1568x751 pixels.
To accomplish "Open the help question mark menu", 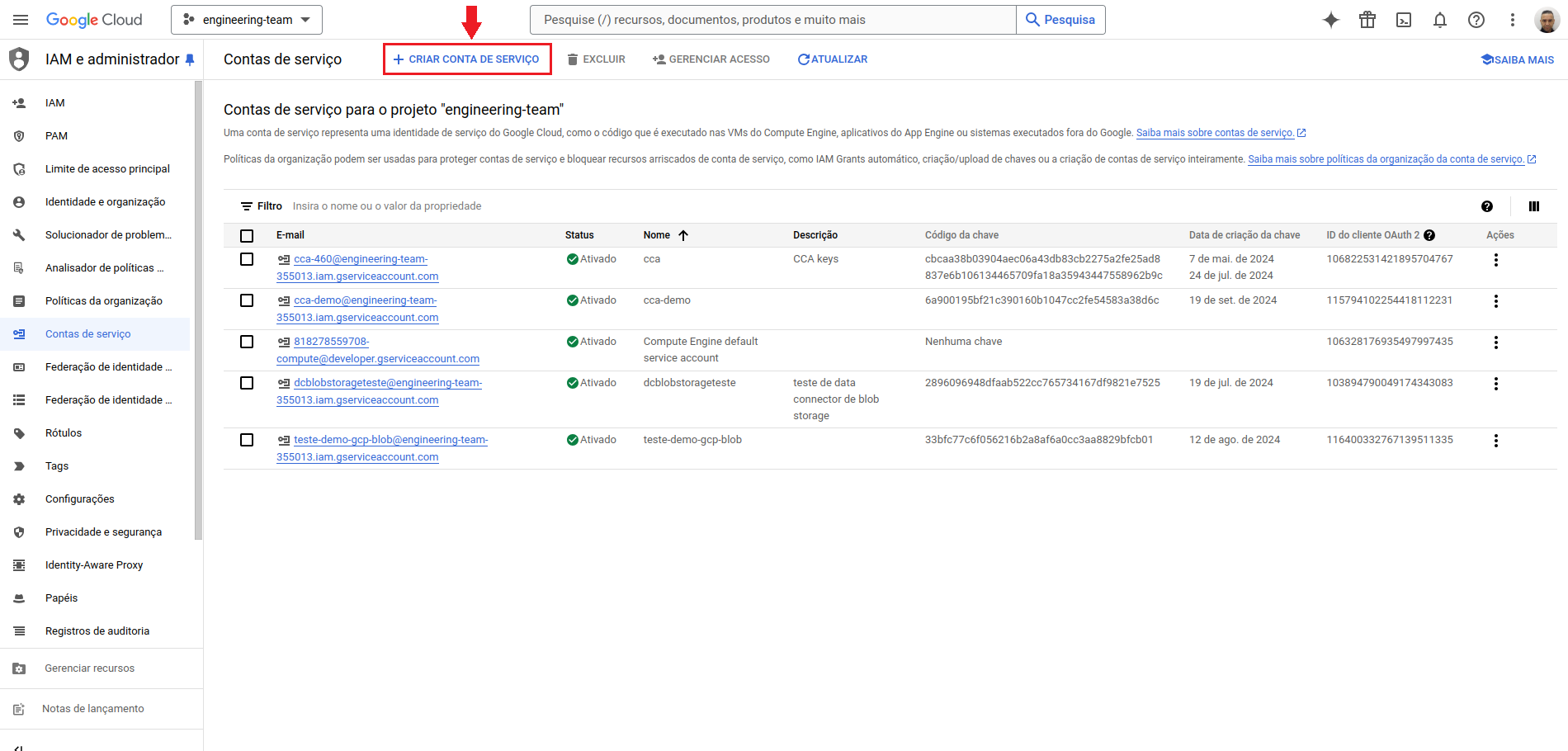I will tap(1476, 20).
